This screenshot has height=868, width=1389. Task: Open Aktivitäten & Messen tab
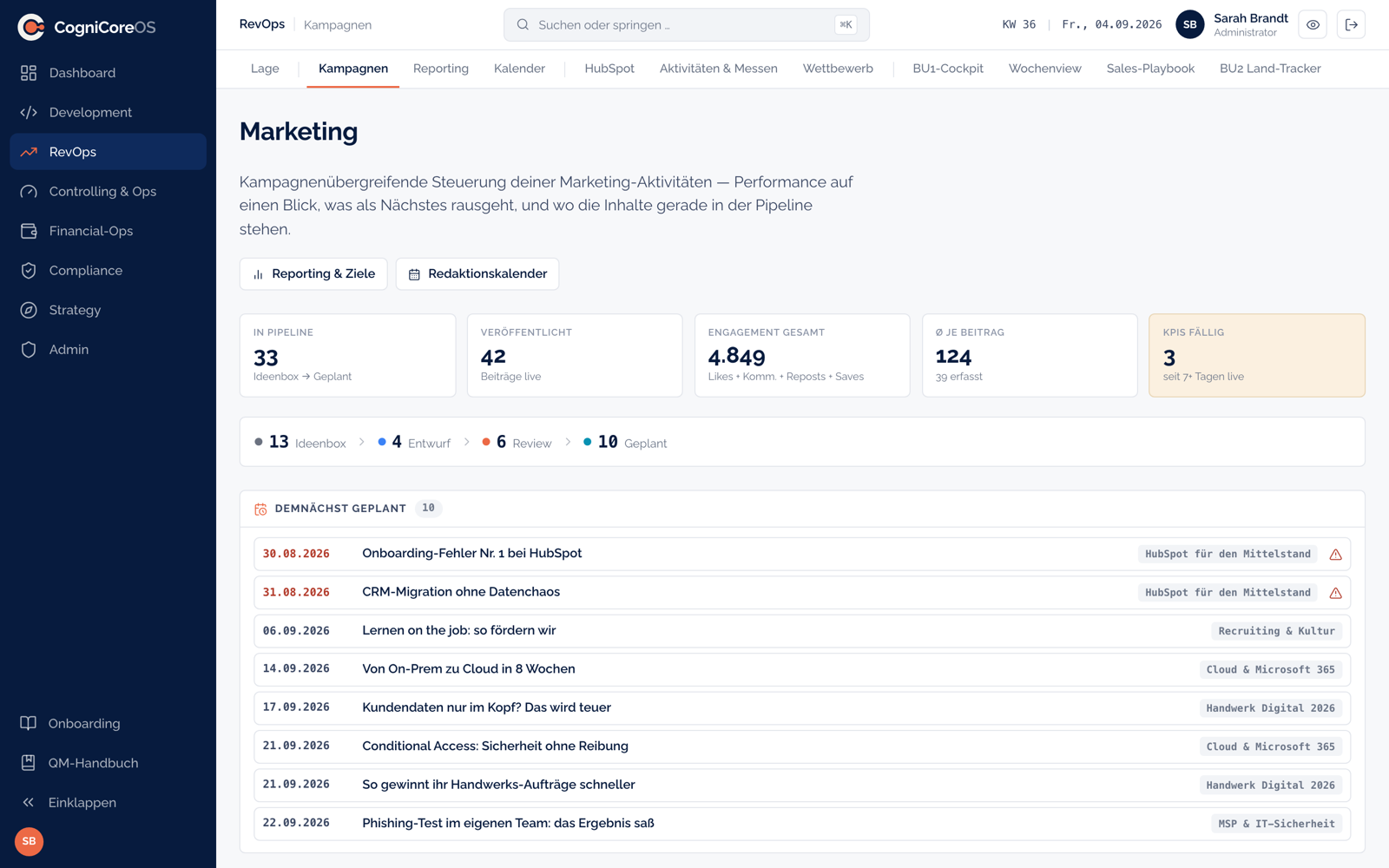[x=718, y=69]
